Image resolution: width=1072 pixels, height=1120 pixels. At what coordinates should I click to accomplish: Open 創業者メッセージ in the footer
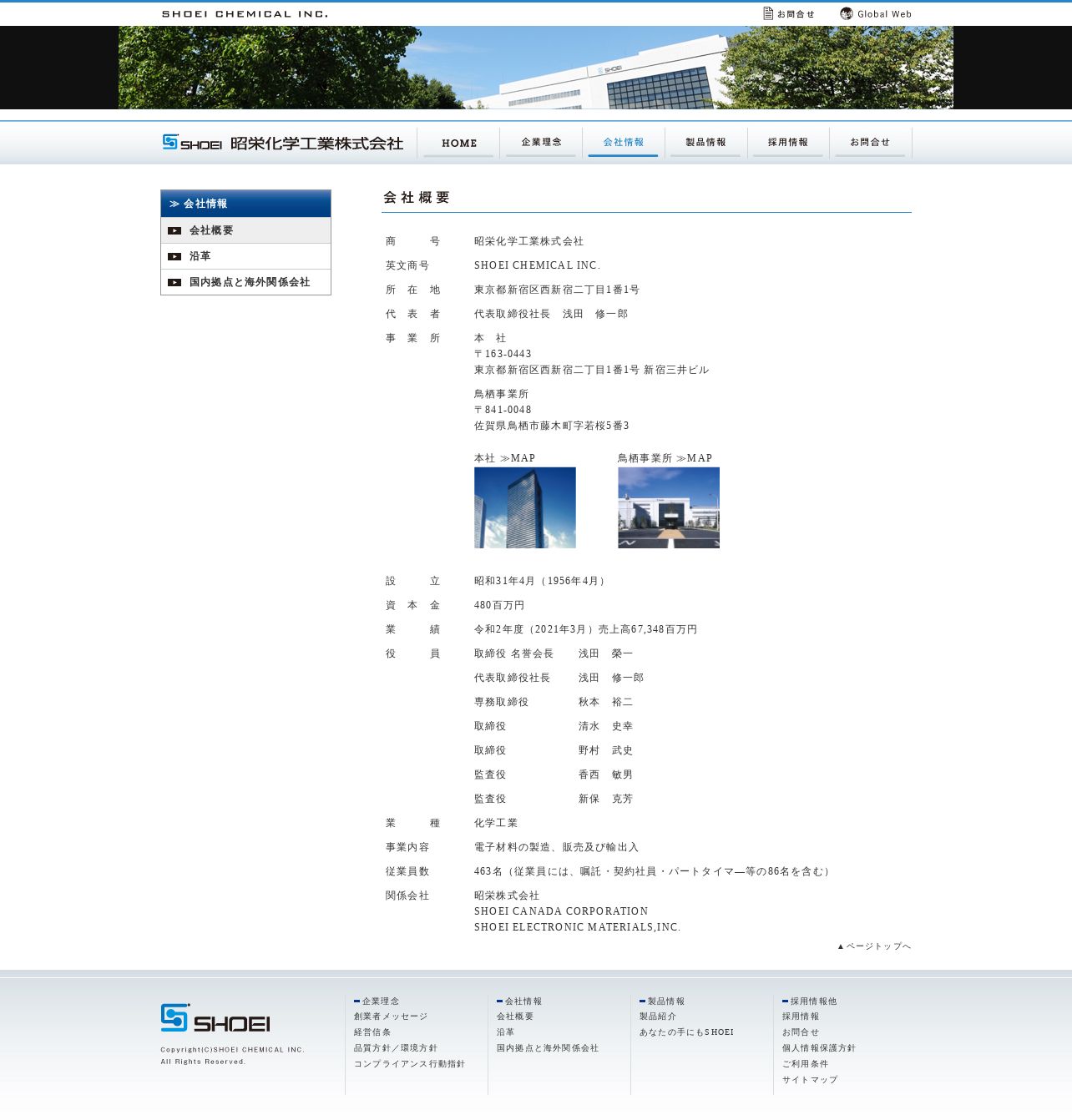point(391,1017)
